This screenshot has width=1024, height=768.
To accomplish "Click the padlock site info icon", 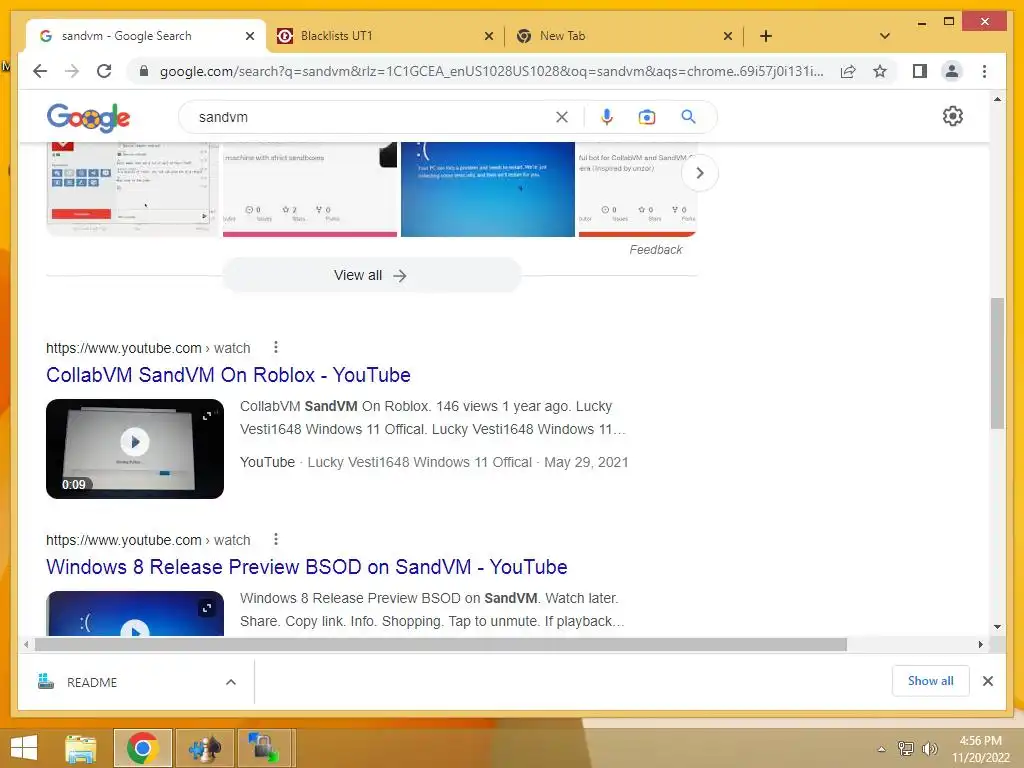I will (x=144, y=71).
